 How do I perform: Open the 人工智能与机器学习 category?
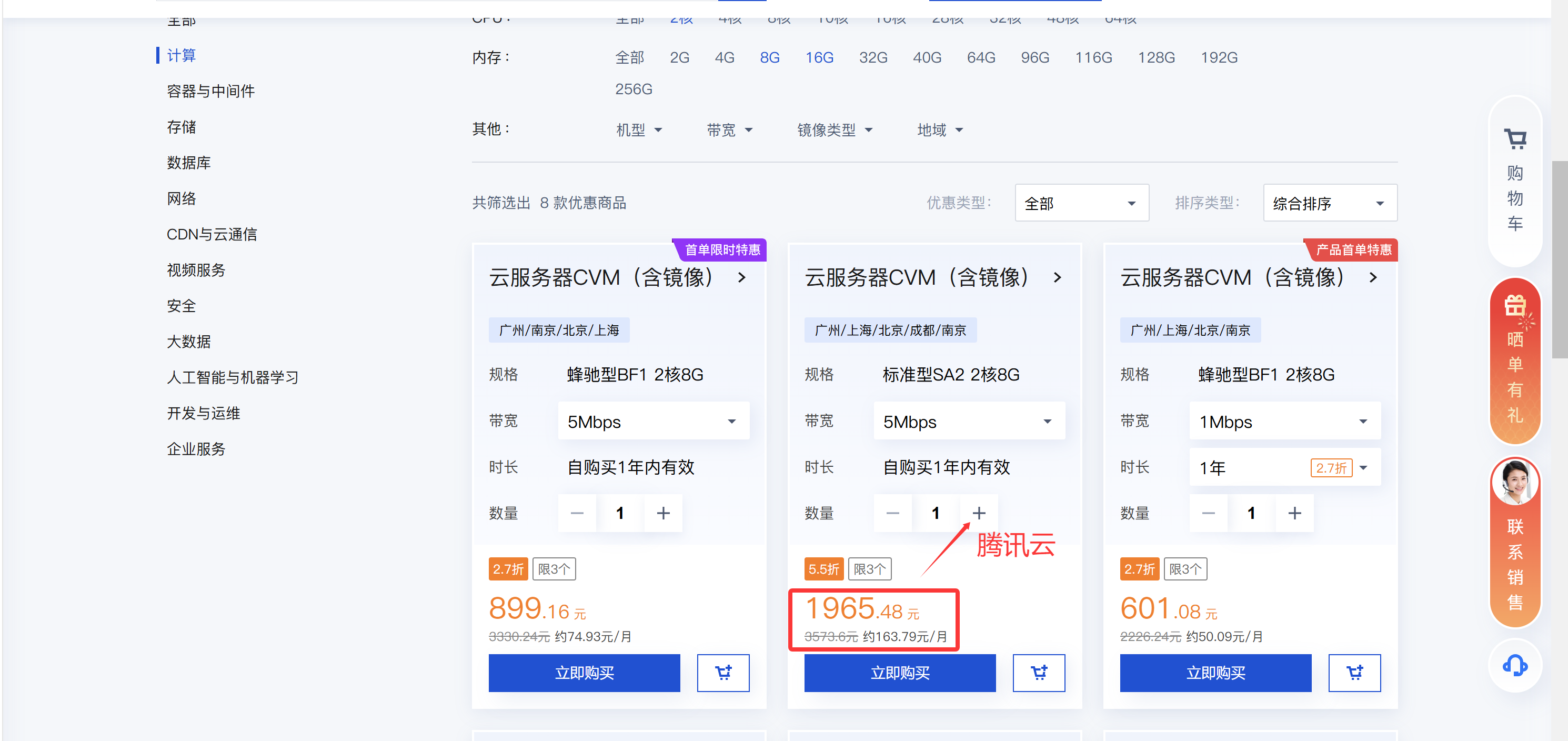[233, 377]
